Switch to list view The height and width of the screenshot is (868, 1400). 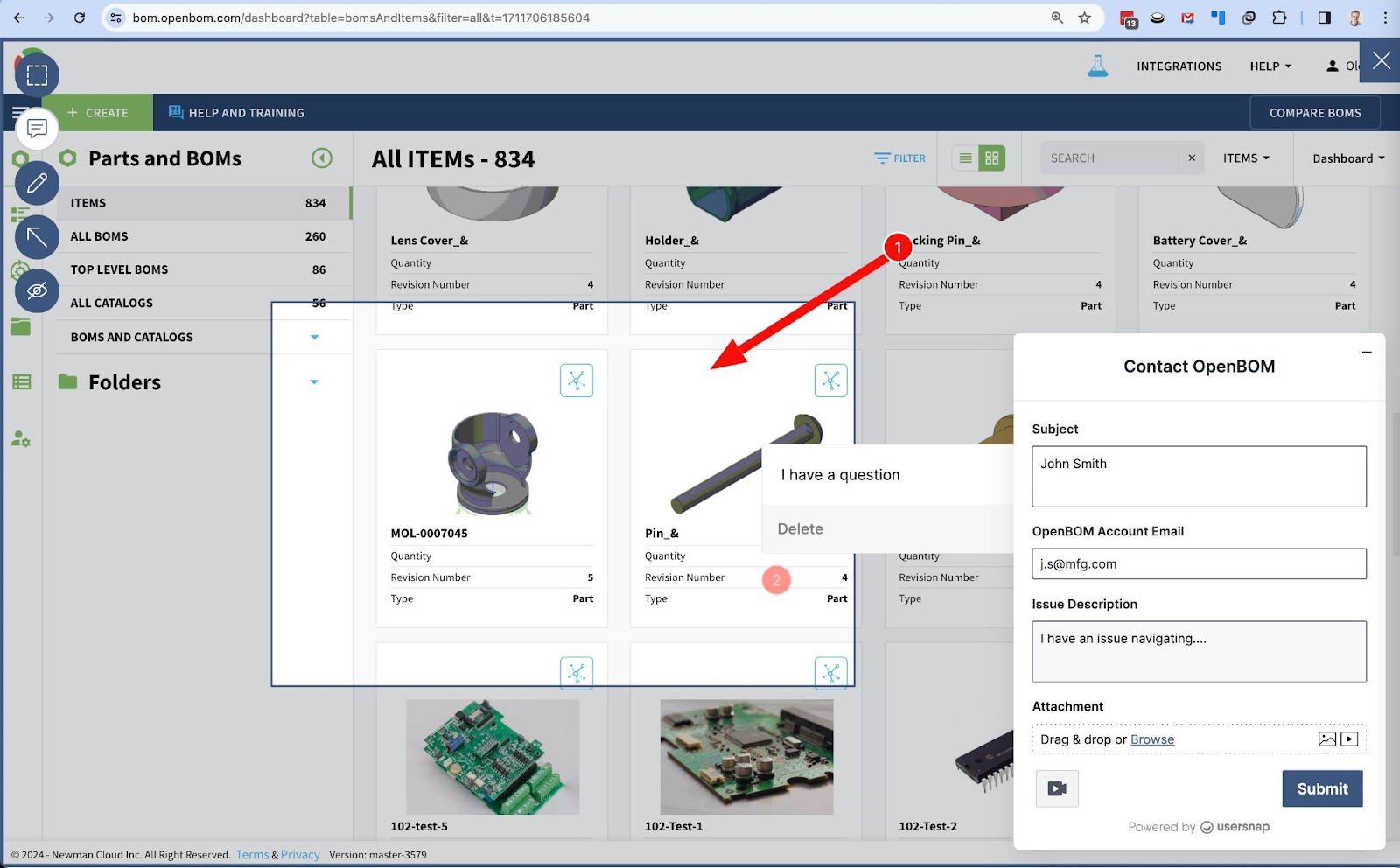click(965, 158)
